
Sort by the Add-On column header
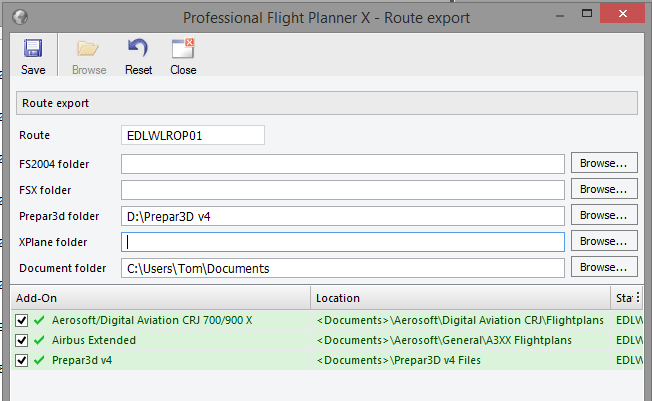pyautogui.click(x=161, y=298)
